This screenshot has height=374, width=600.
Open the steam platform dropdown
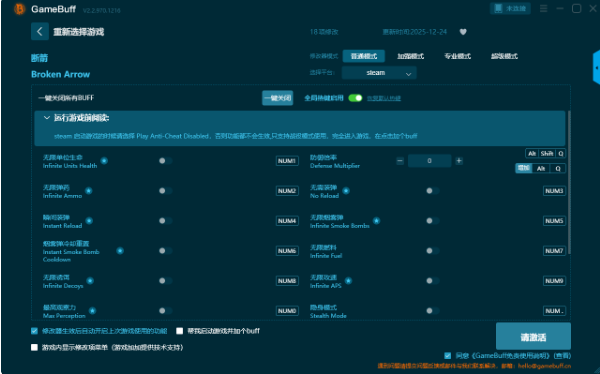tap(379, 73)
